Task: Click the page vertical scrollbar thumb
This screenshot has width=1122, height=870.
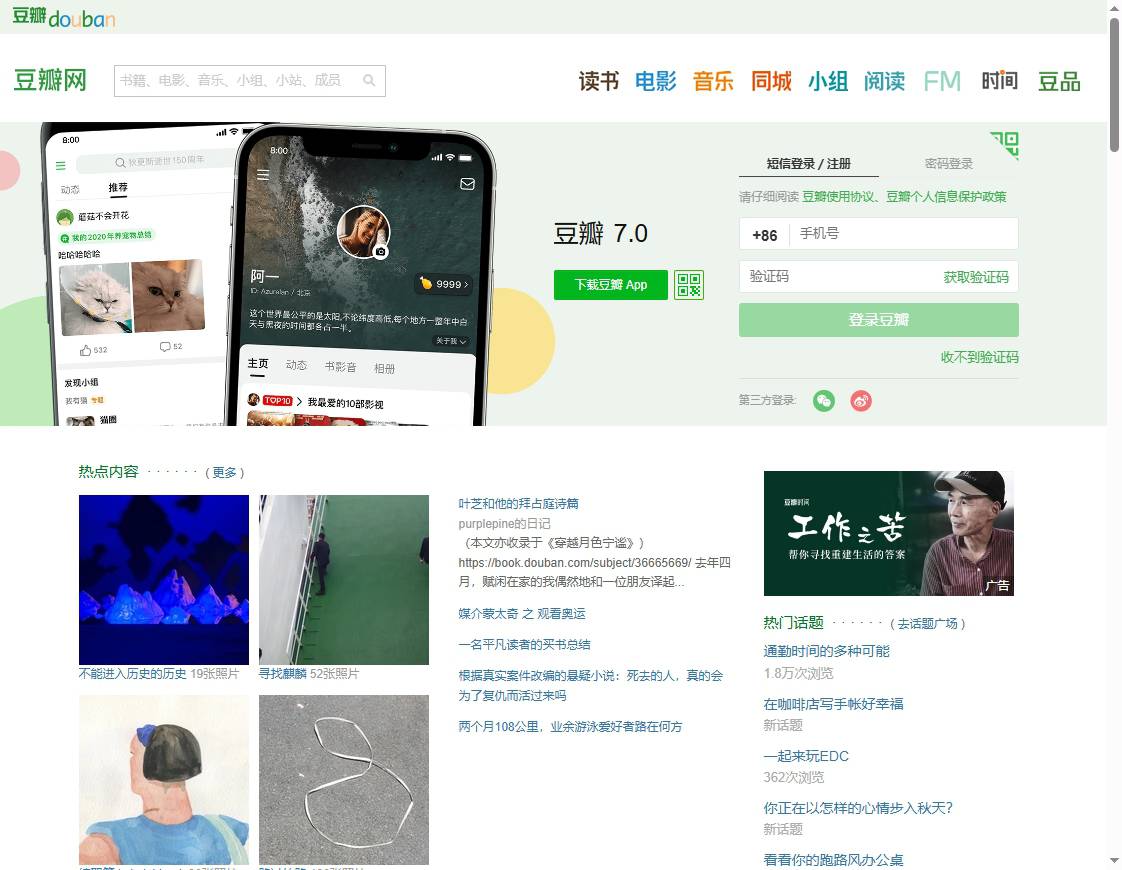Action: 1114,84
